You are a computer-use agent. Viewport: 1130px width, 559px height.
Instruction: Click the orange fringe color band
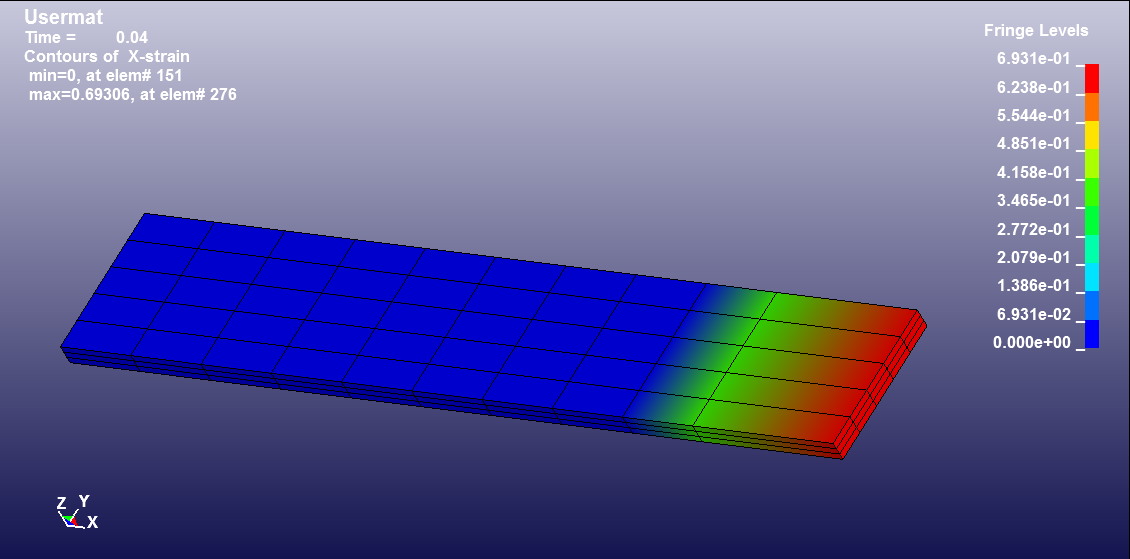pyautogui.click(x=1092, y=107)
